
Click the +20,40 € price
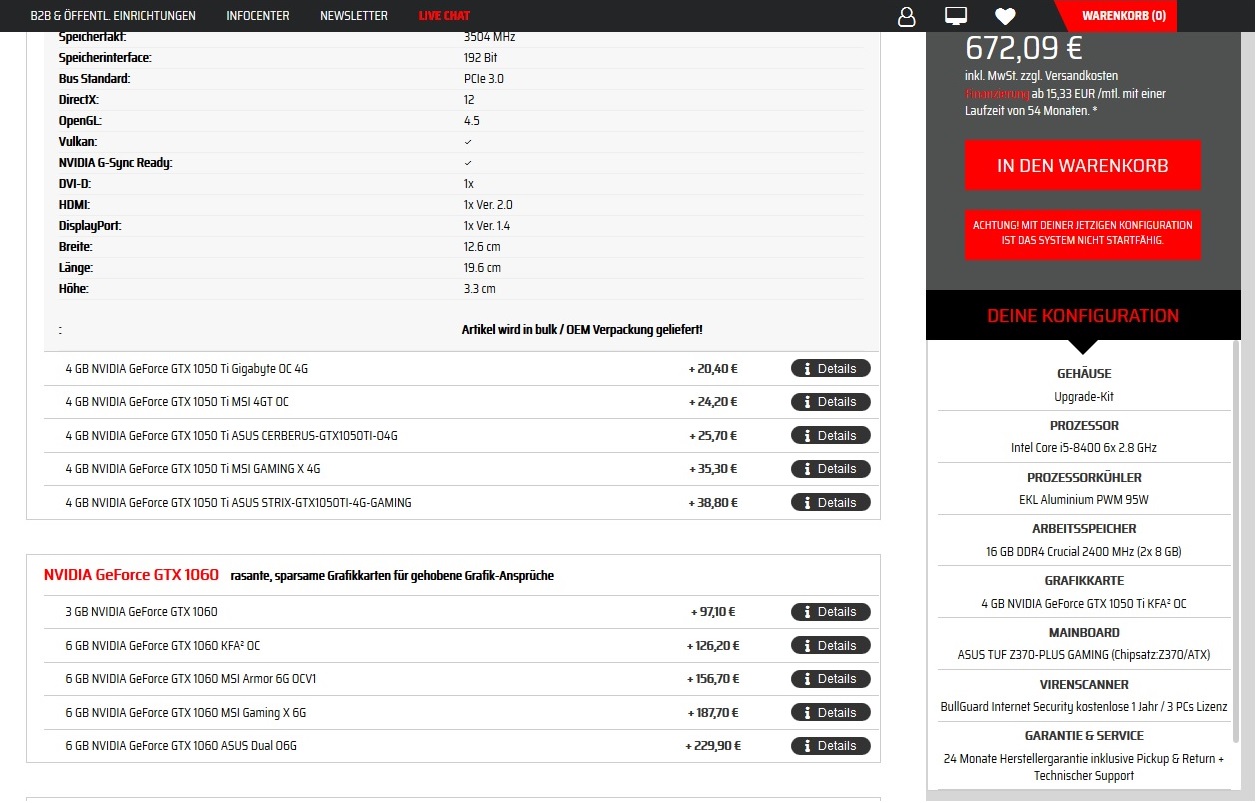(x=713, y=369)
